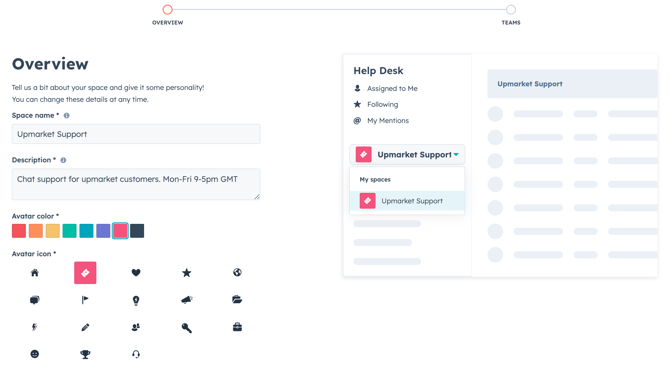The height and width of the screenshot is (375, 671).
Task: Click the Following star icon in preview
Action: point(357,104)
